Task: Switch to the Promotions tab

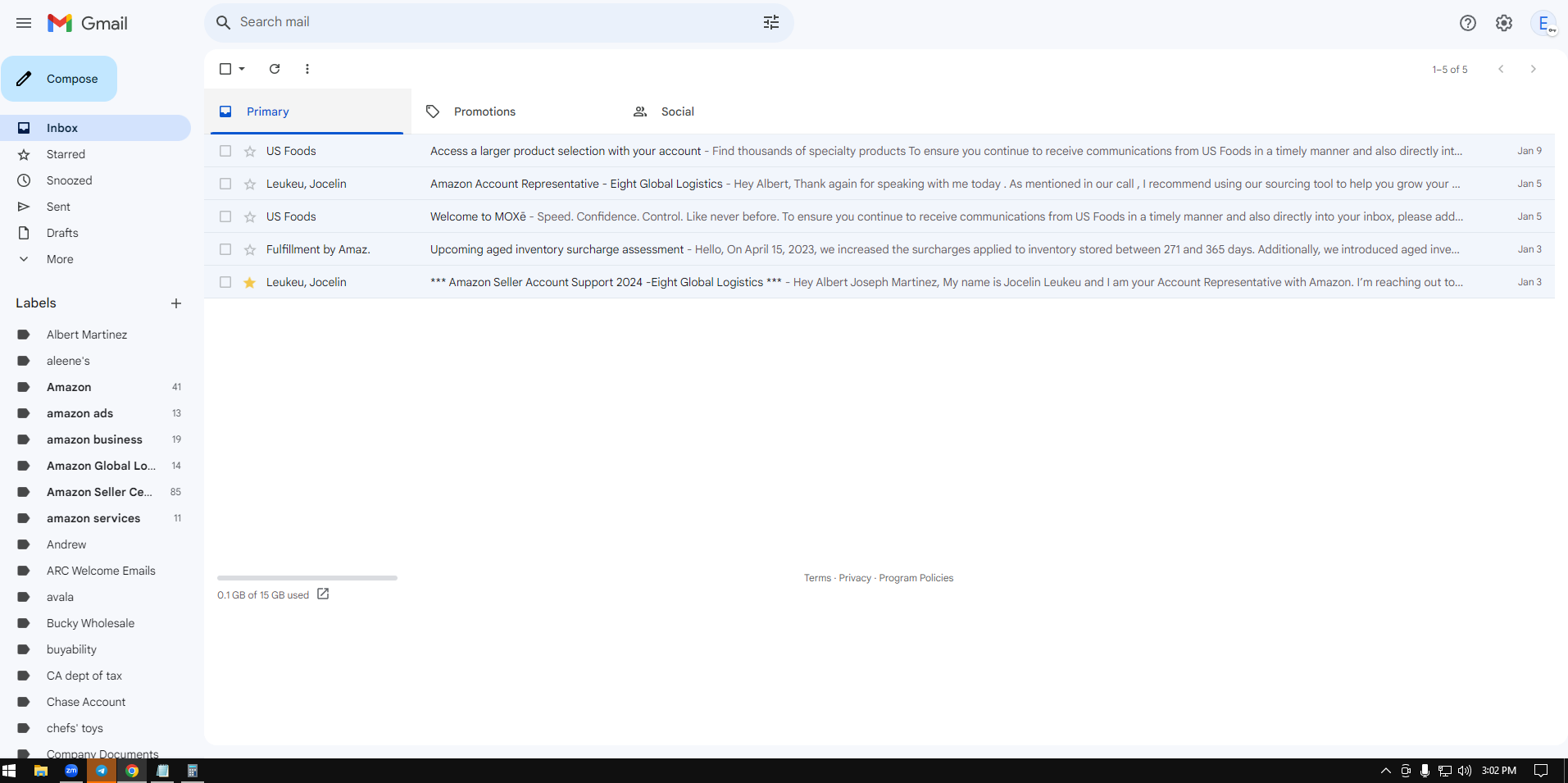Action: pyautogui.click(x=515, y=112)
